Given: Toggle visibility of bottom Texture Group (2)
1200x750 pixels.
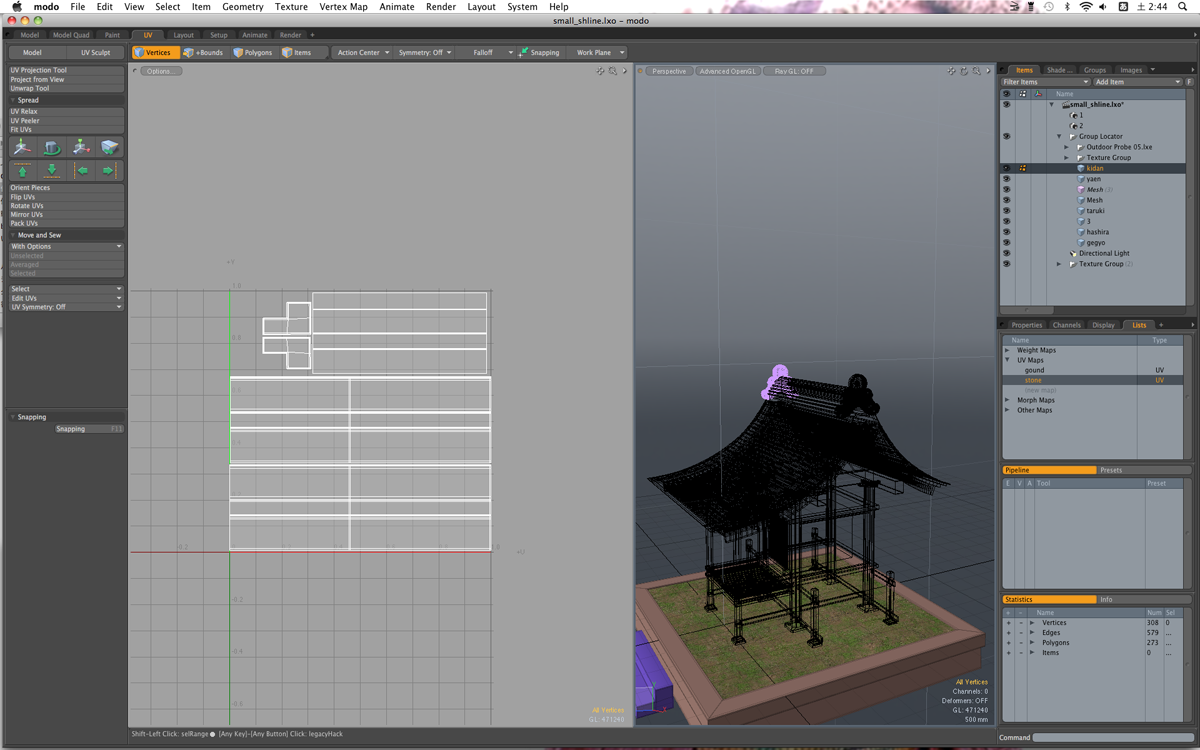Looking at the screenshot, I should pyautogui.click(x=1007, y=264).
